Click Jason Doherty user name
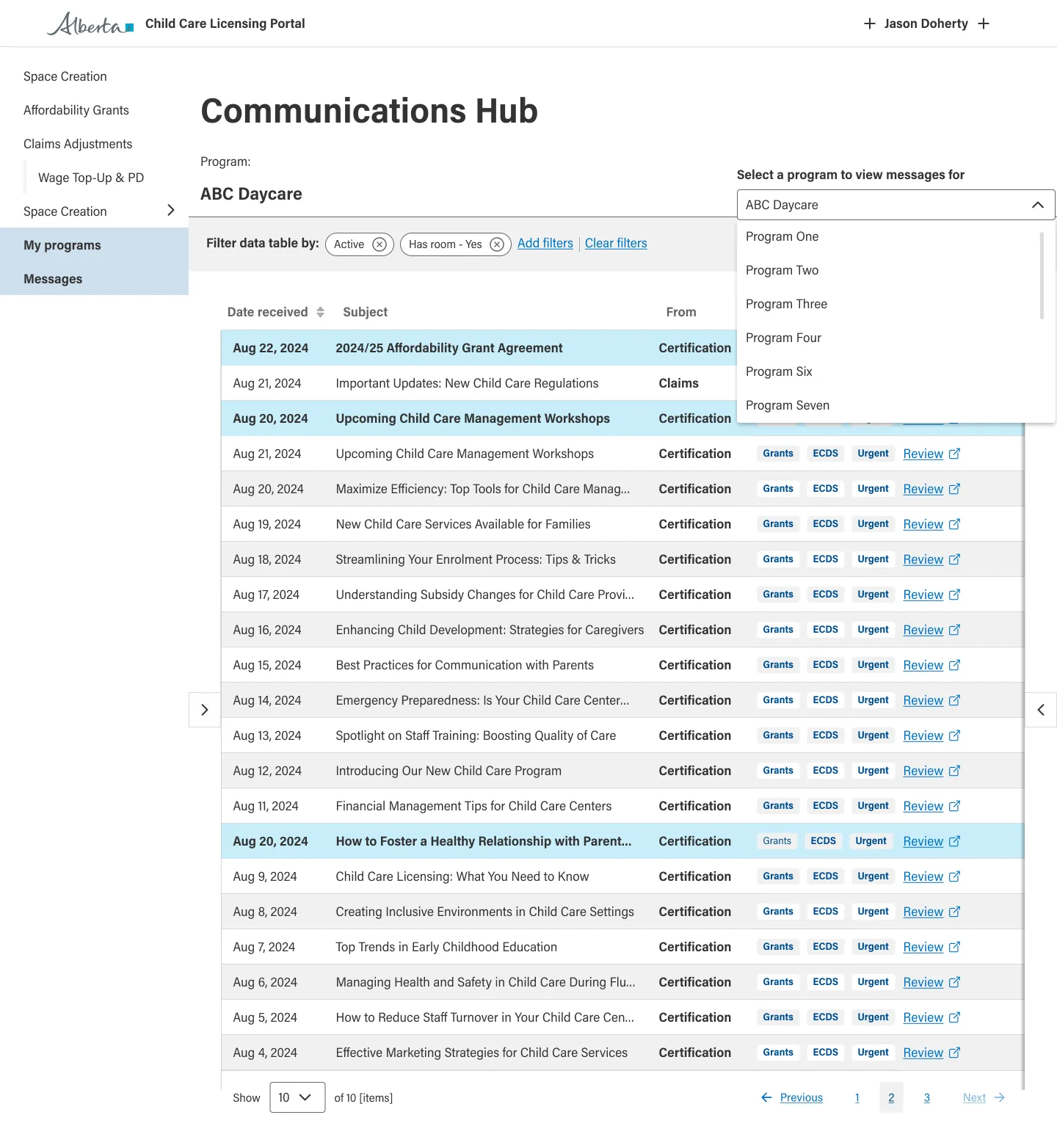 point(926,23)
